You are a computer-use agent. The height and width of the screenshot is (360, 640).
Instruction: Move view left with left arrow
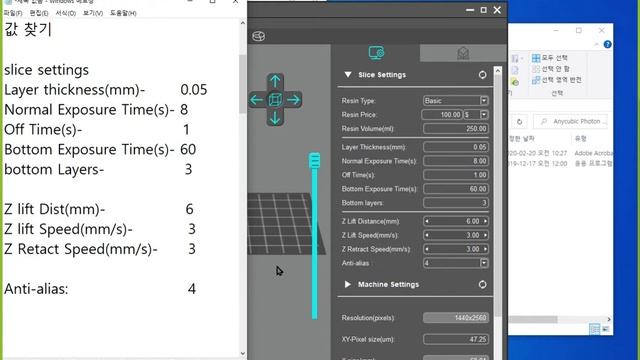click(x=257, y=100)
